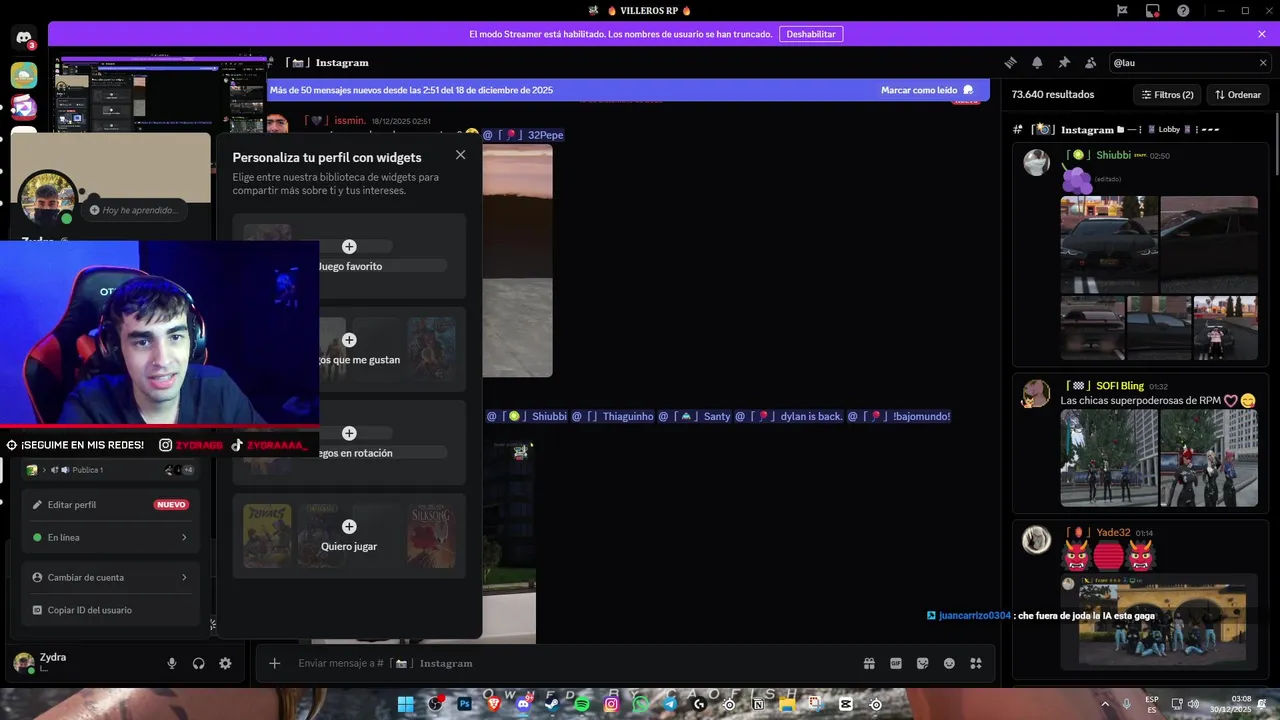
Task: Open the green server icon in sidebar
Action: click(24, 75)
